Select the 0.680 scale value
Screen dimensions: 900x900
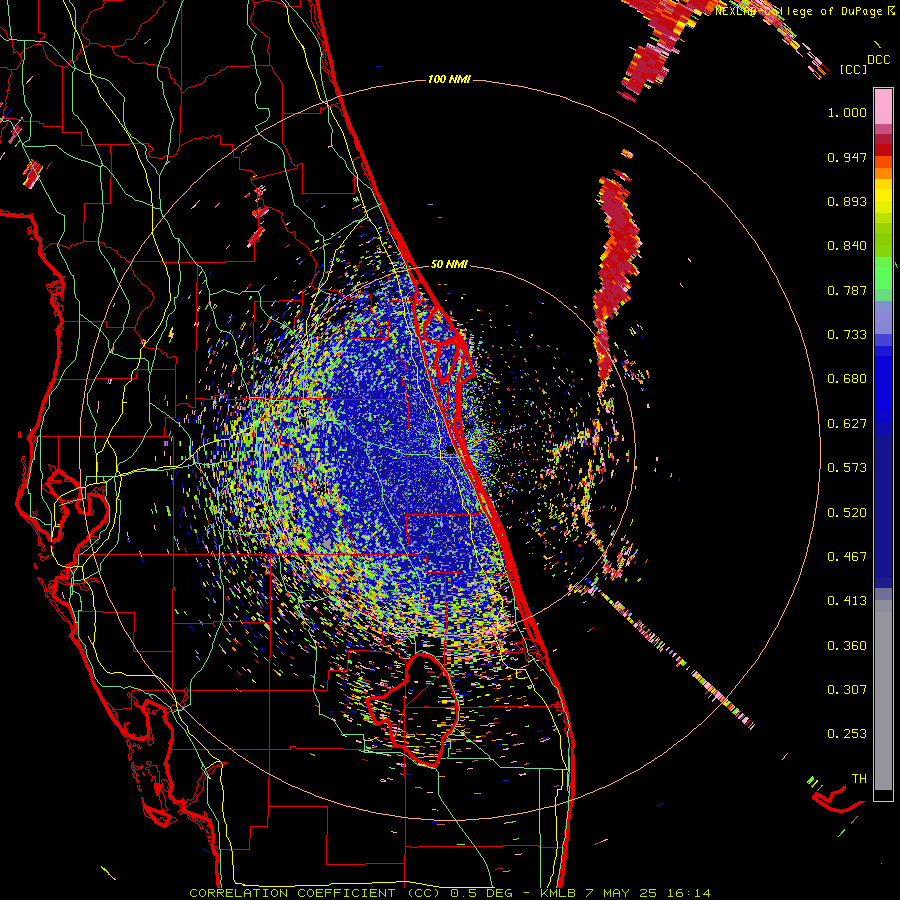click(847, 379)
